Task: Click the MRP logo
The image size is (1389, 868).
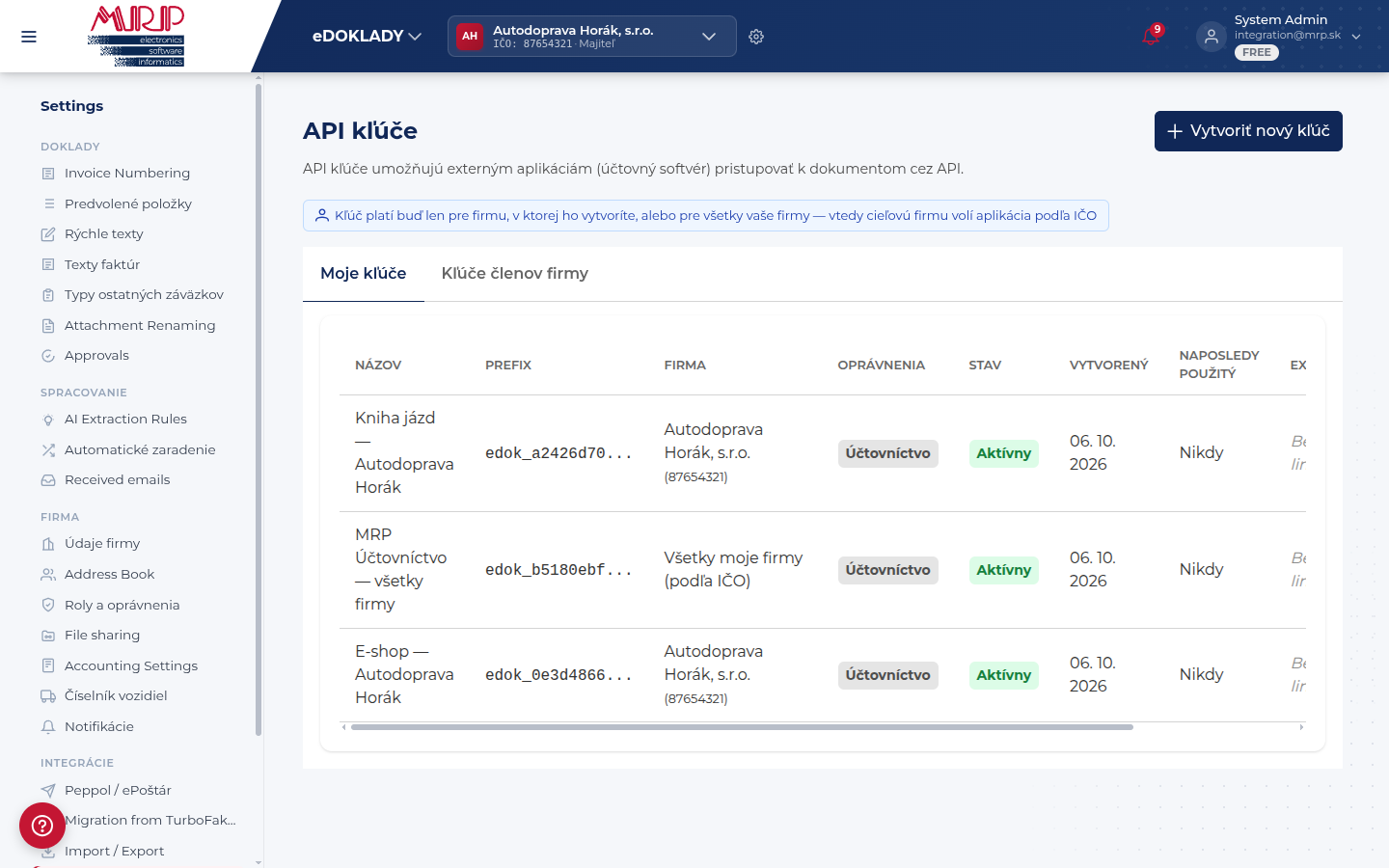Action: [136, 36]
